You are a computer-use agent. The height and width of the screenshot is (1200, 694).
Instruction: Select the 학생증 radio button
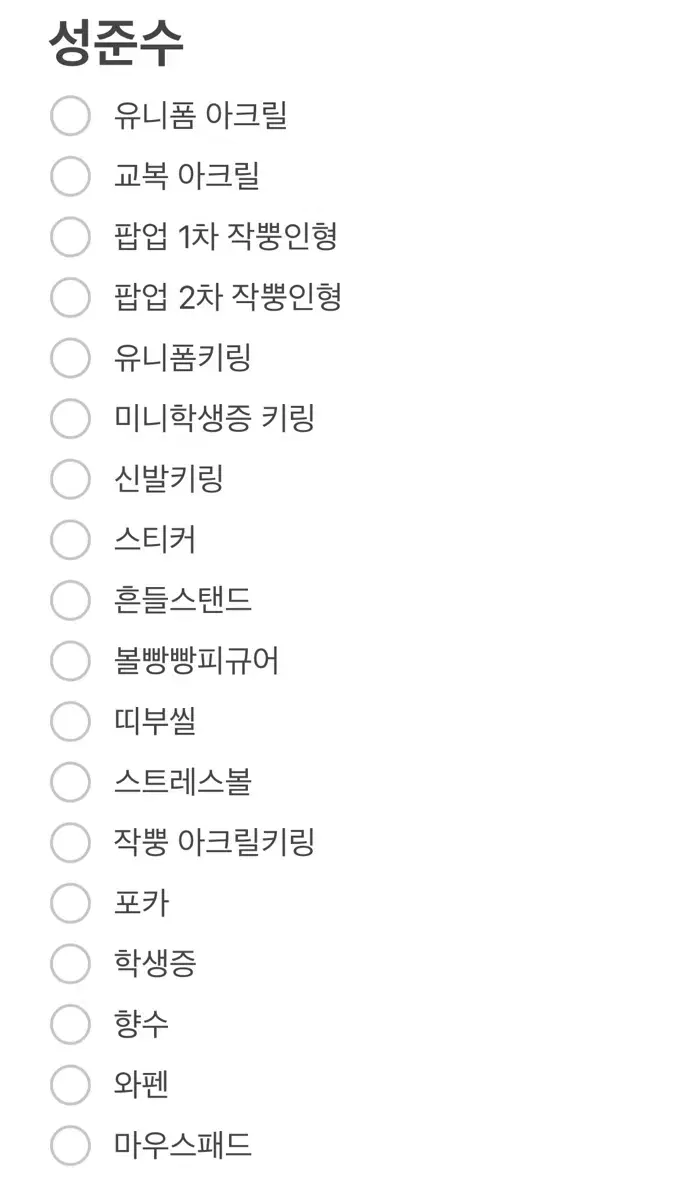[x=70, y=964]
